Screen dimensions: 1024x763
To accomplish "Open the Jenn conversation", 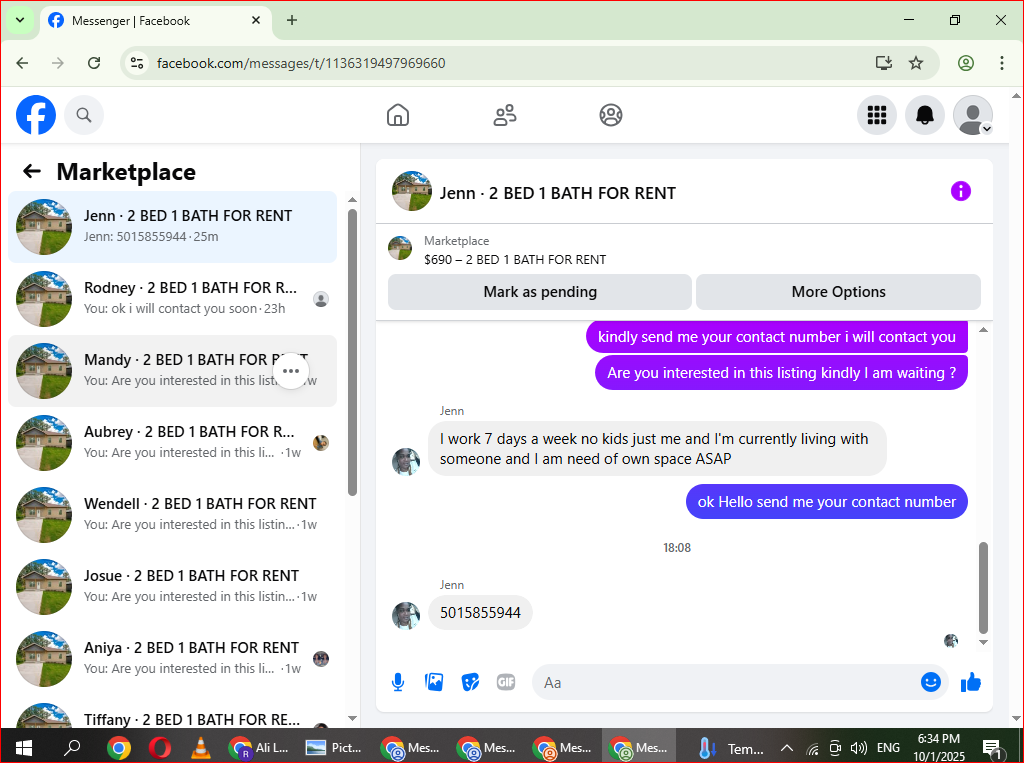I will pyautogui.click(x=172, y=227).
